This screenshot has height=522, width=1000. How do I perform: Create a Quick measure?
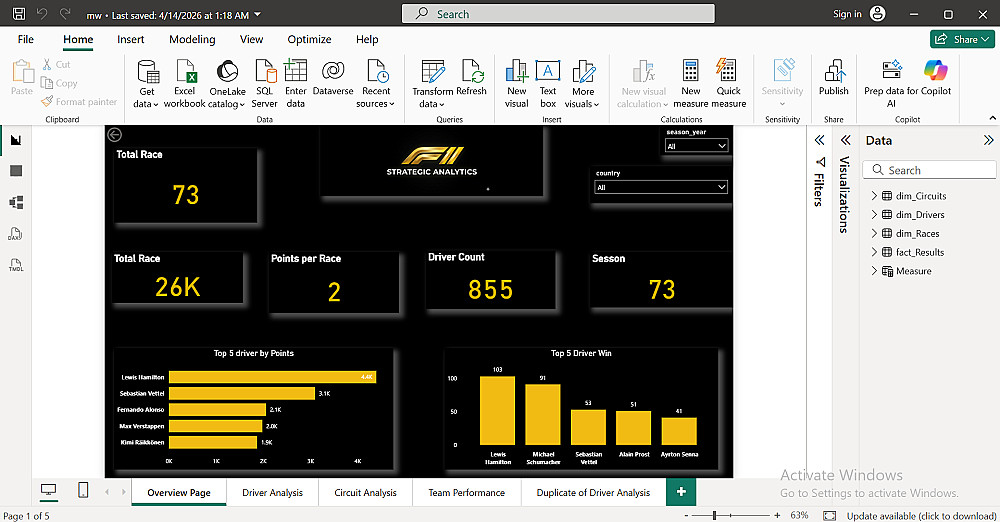tap(728, 84)
